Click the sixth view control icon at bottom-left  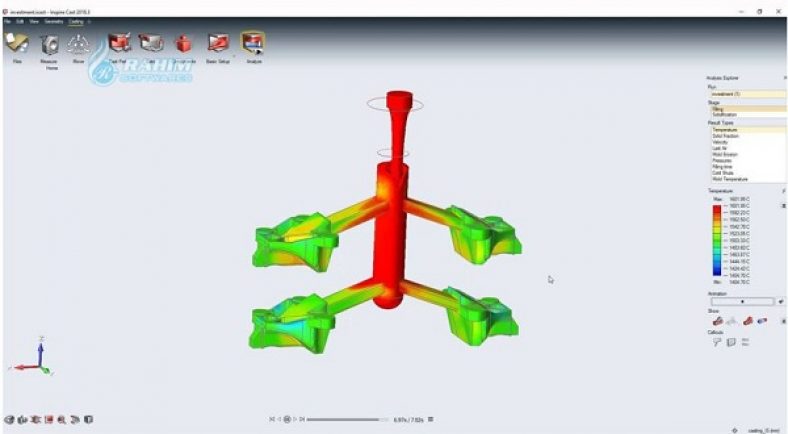[75, 419]
